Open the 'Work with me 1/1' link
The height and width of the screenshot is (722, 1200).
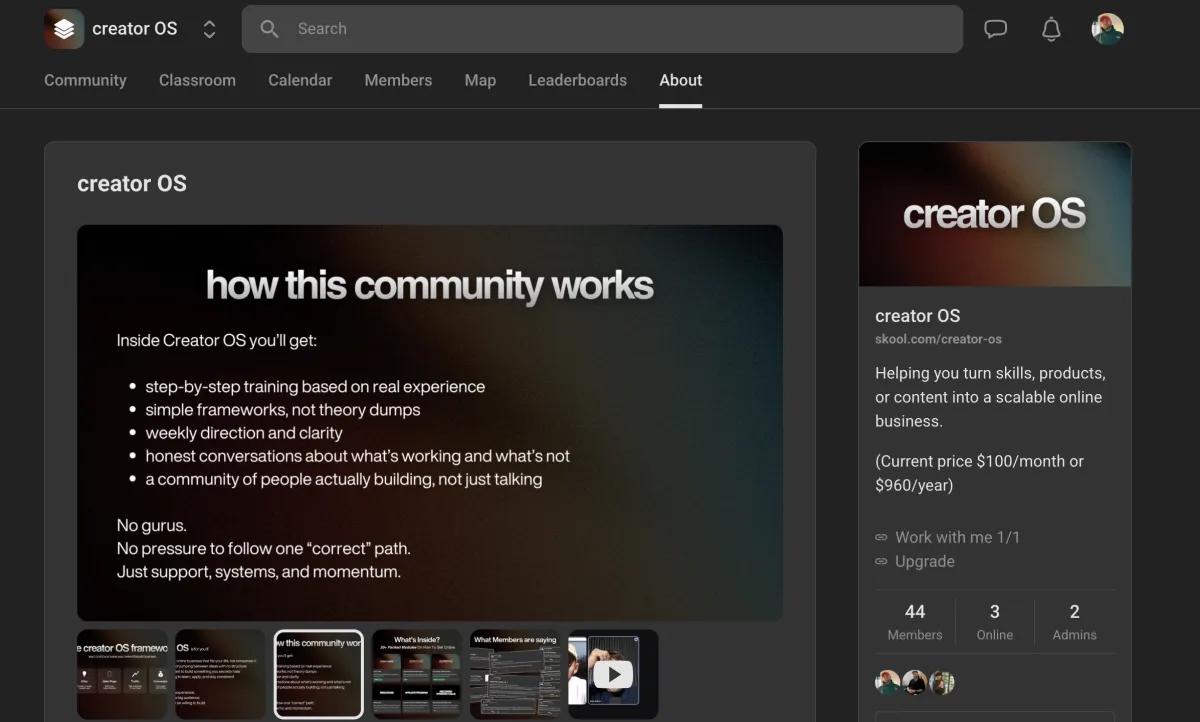957,537
